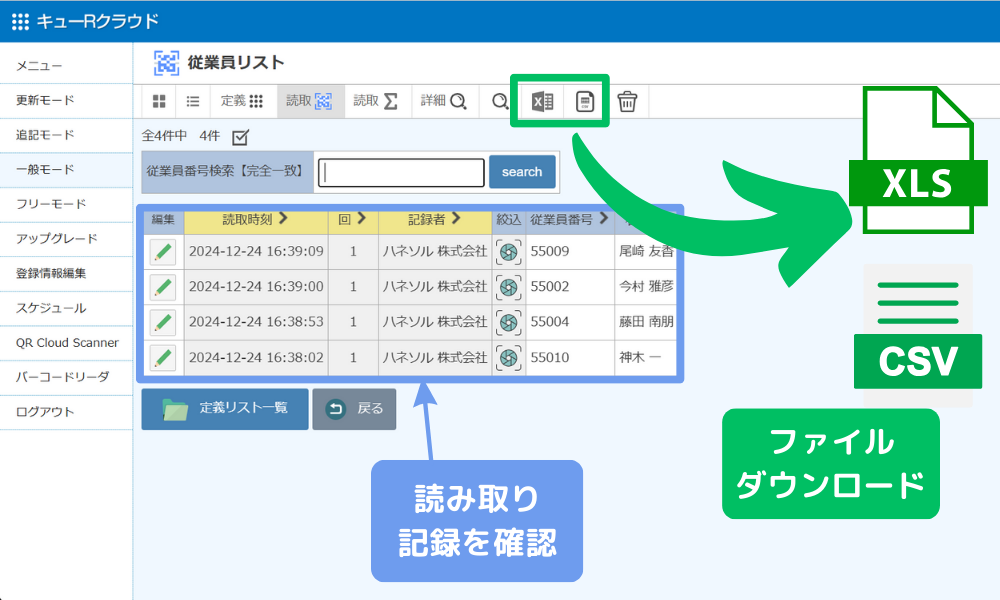Image resolution: width=1000 pixels, height=600 pixels.
Task: Open 登録情報編集 in the sidebar
Action: point(66,274)
